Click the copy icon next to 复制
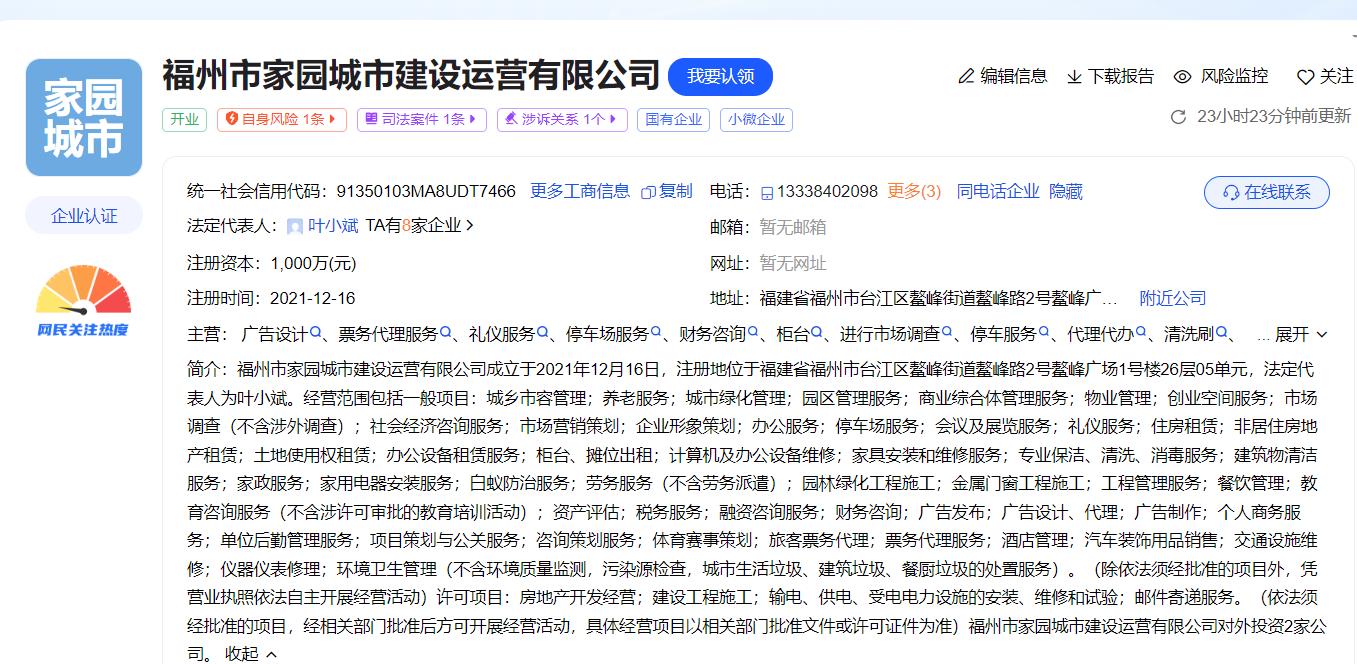This screenshot has width=1357, height=664. click(x=648, y=192)
